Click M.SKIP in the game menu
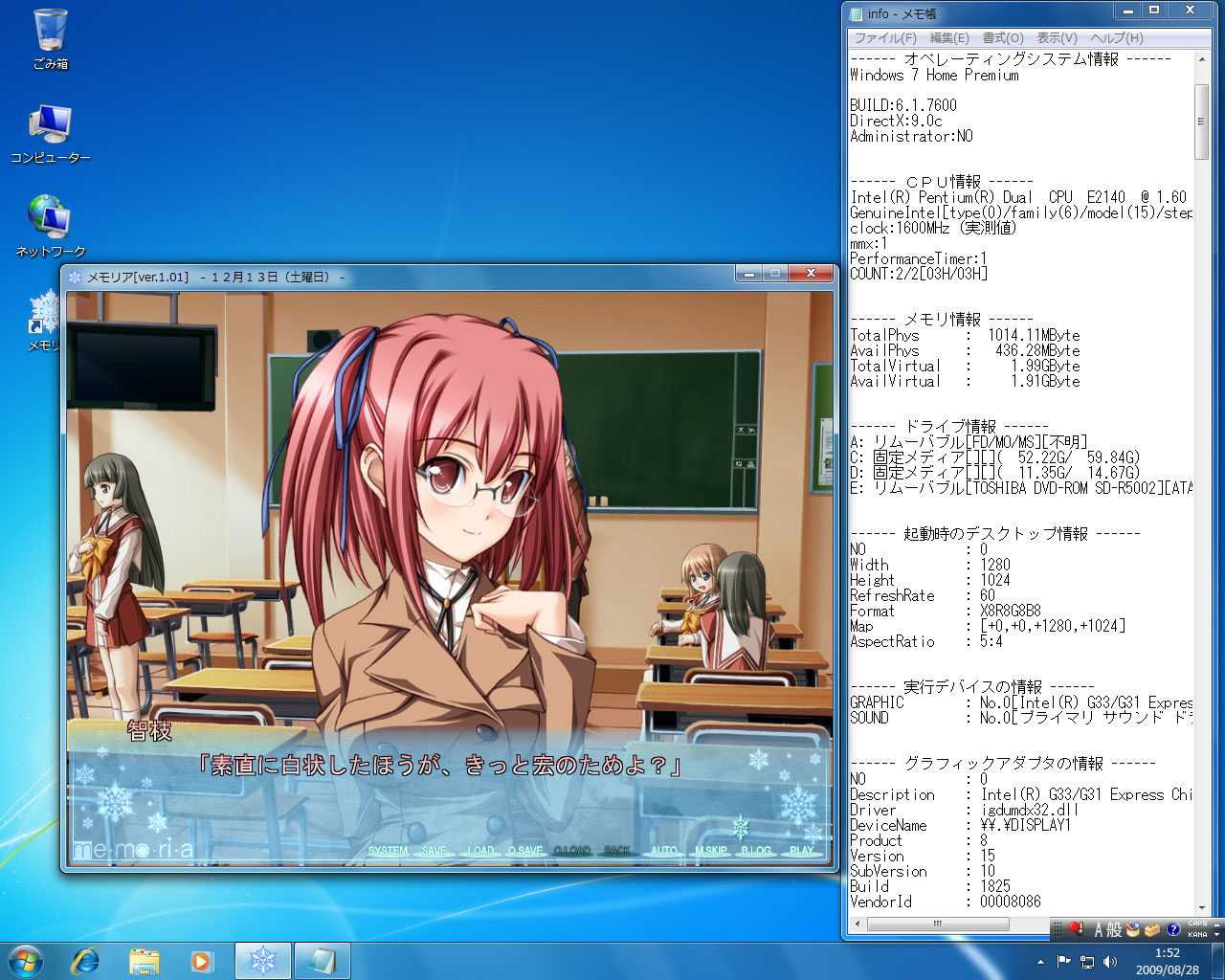1225x980 pixels. point(711,851)
